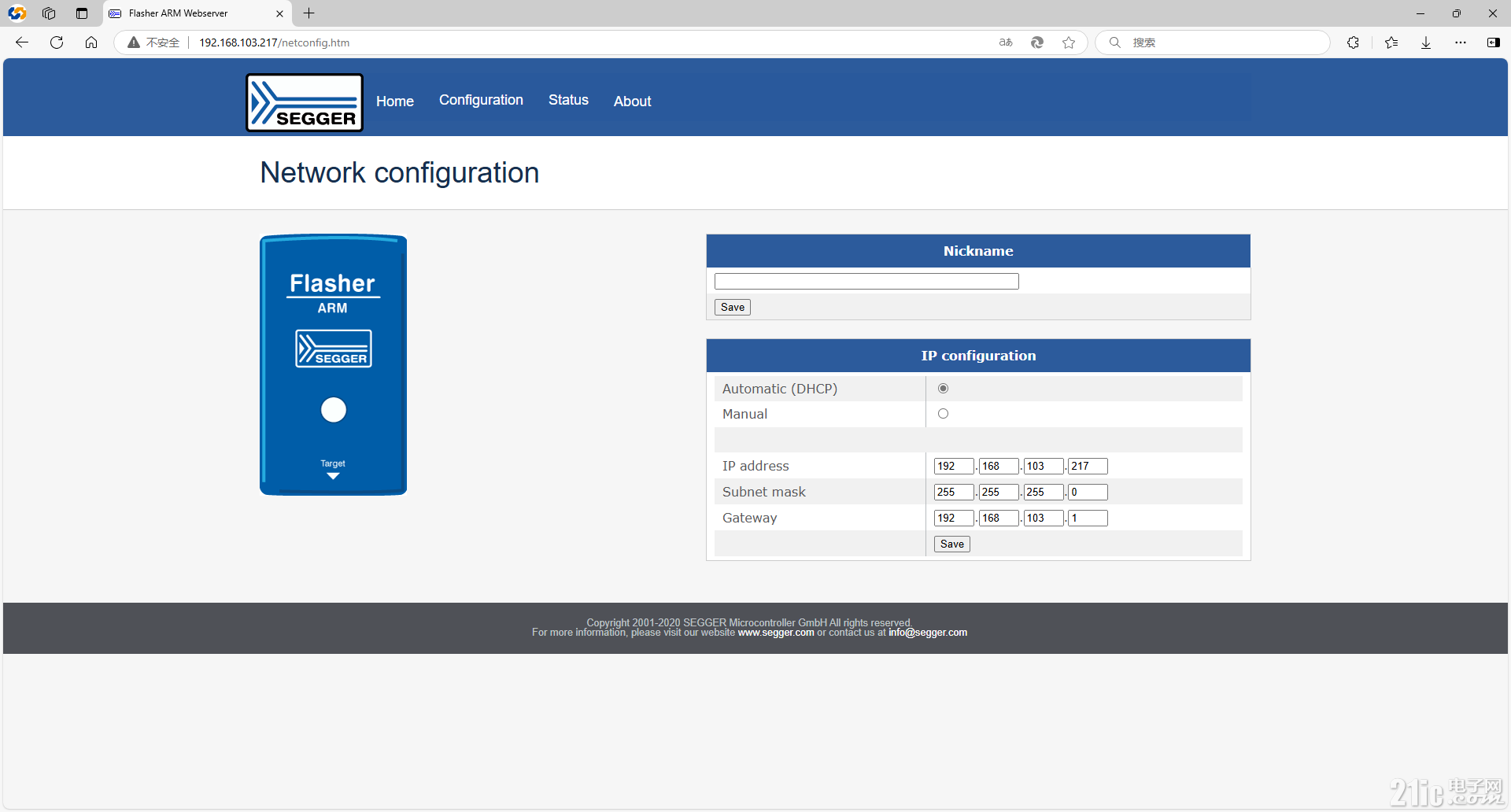Click the IP address first octet field
The height and width of the screenshot is (812, 1511).
pos(954,467)
